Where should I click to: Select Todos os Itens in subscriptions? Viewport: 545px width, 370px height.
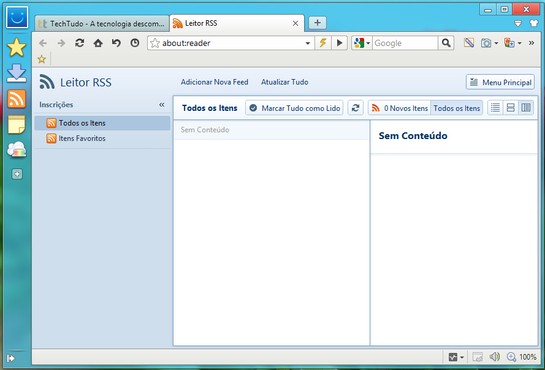(103, 123)
